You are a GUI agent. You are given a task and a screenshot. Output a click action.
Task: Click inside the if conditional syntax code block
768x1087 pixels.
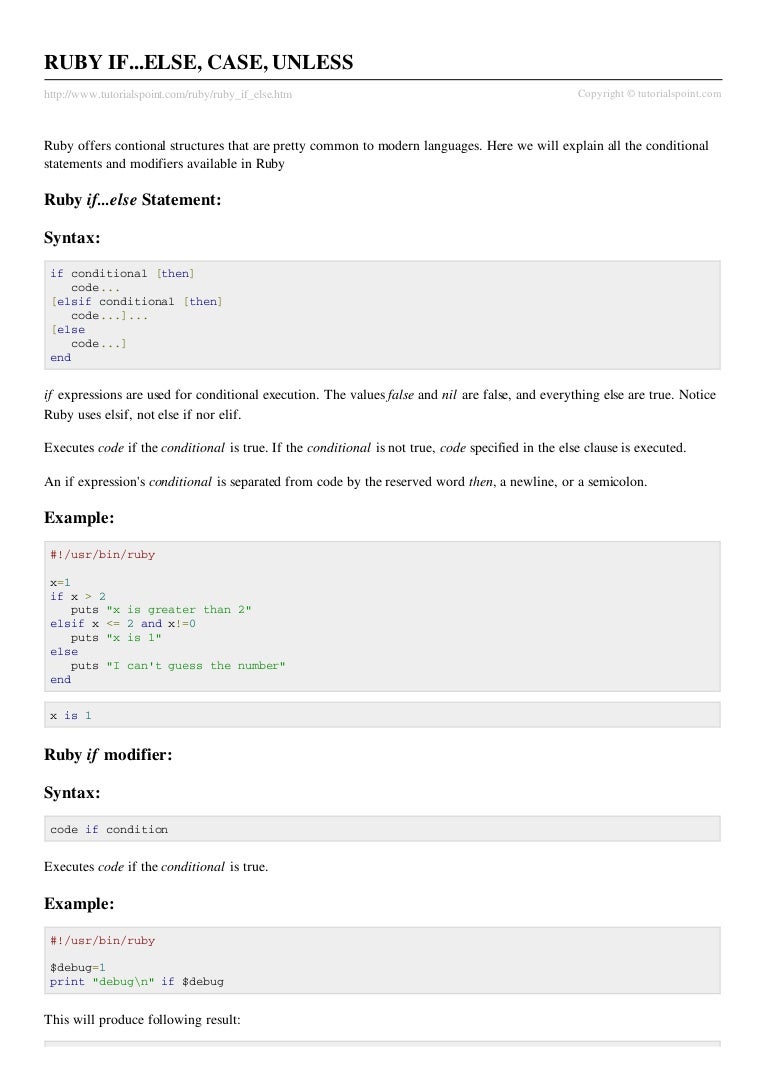pos(382,315)
